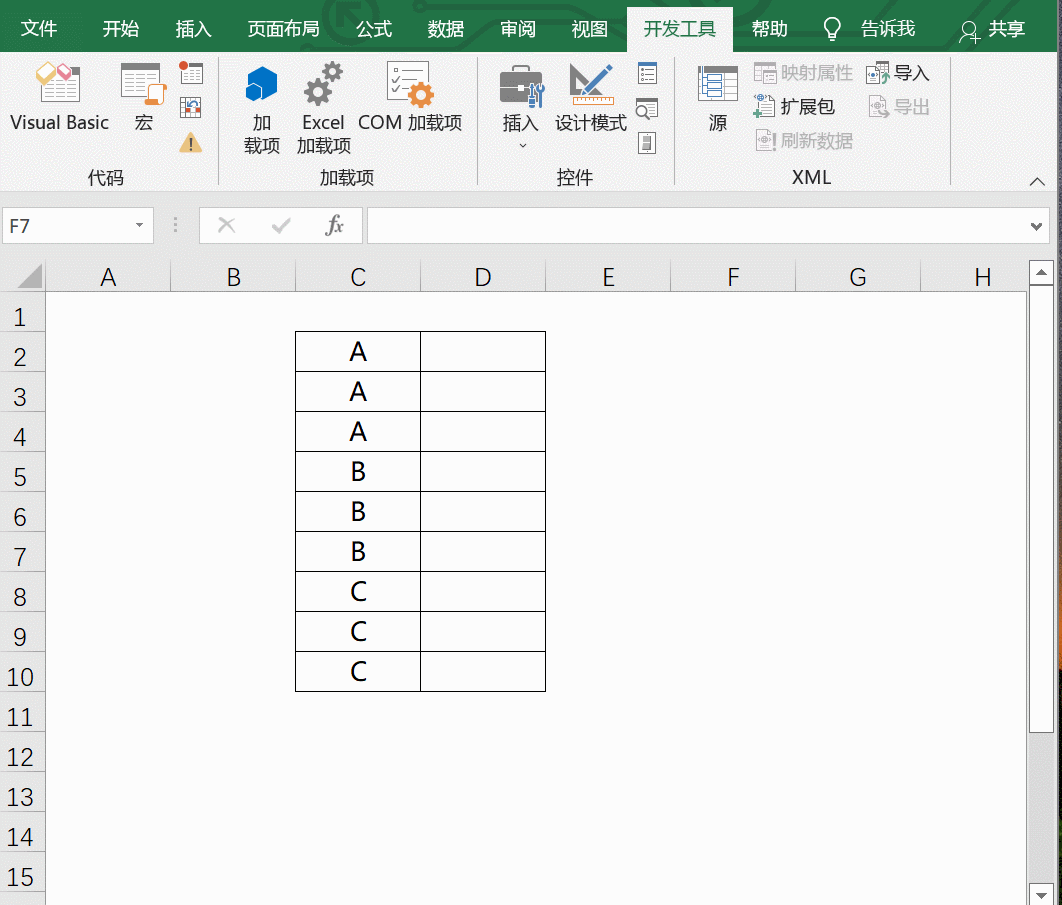
Task: Click the vertical scrollbar up arrow
Action: click(x=1041, y=272)
